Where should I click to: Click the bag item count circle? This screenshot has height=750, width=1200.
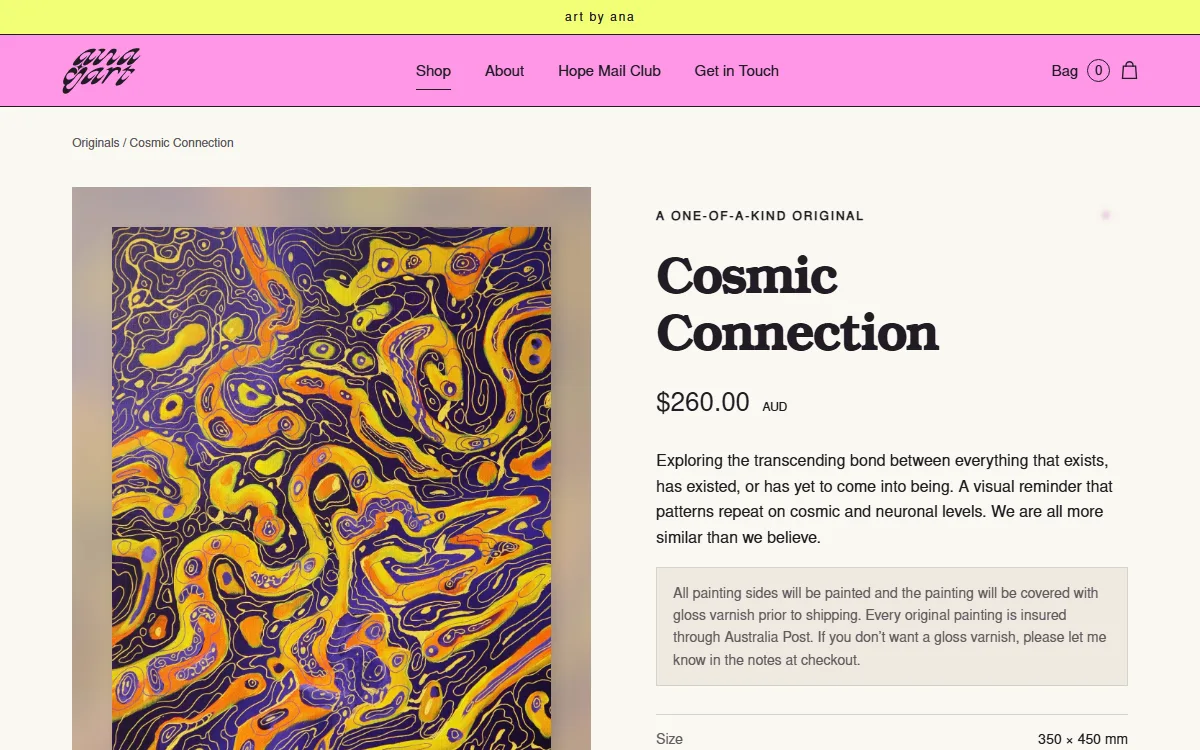(1098, 70)
